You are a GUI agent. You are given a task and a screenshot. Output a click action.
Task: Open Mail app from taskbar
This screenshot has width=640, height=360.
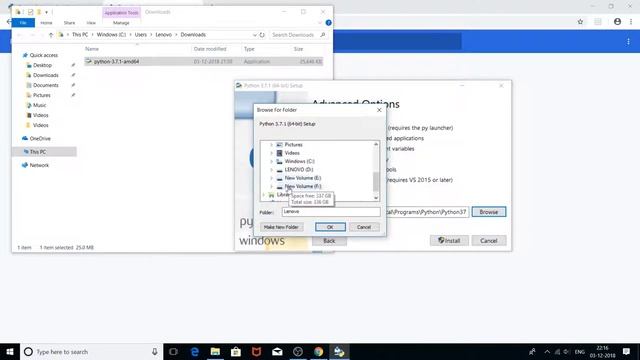(277, 352)
